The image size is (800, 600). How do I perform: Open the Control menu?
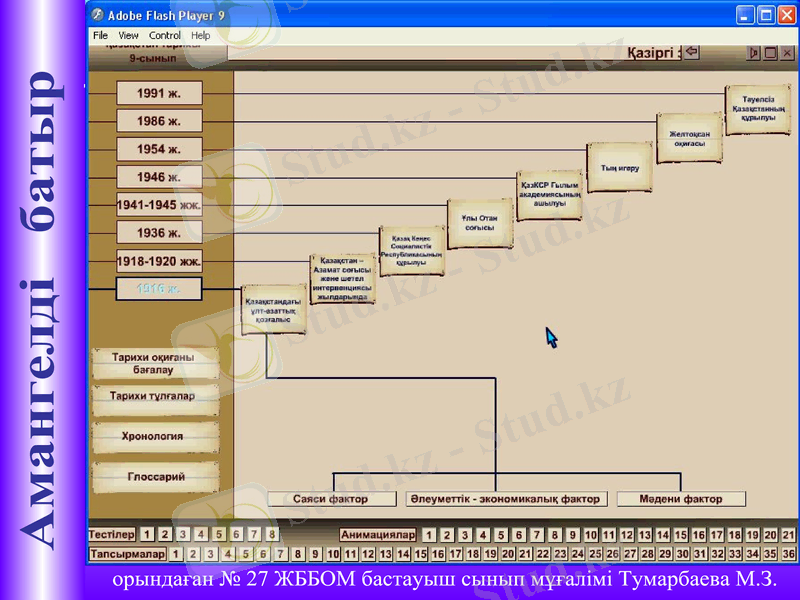[x=165, y=35]
